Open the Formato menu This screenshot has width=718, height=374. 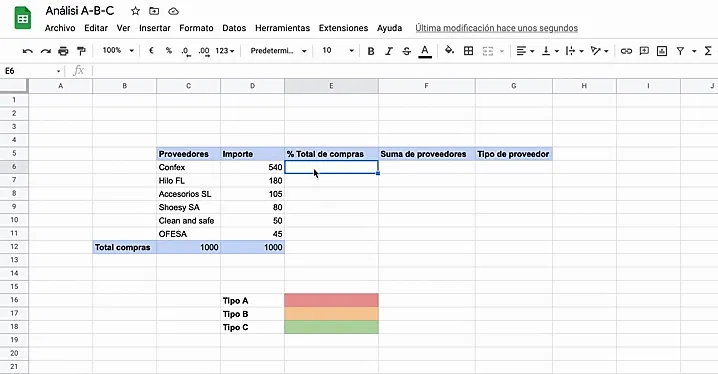click(x=196, y=28)
